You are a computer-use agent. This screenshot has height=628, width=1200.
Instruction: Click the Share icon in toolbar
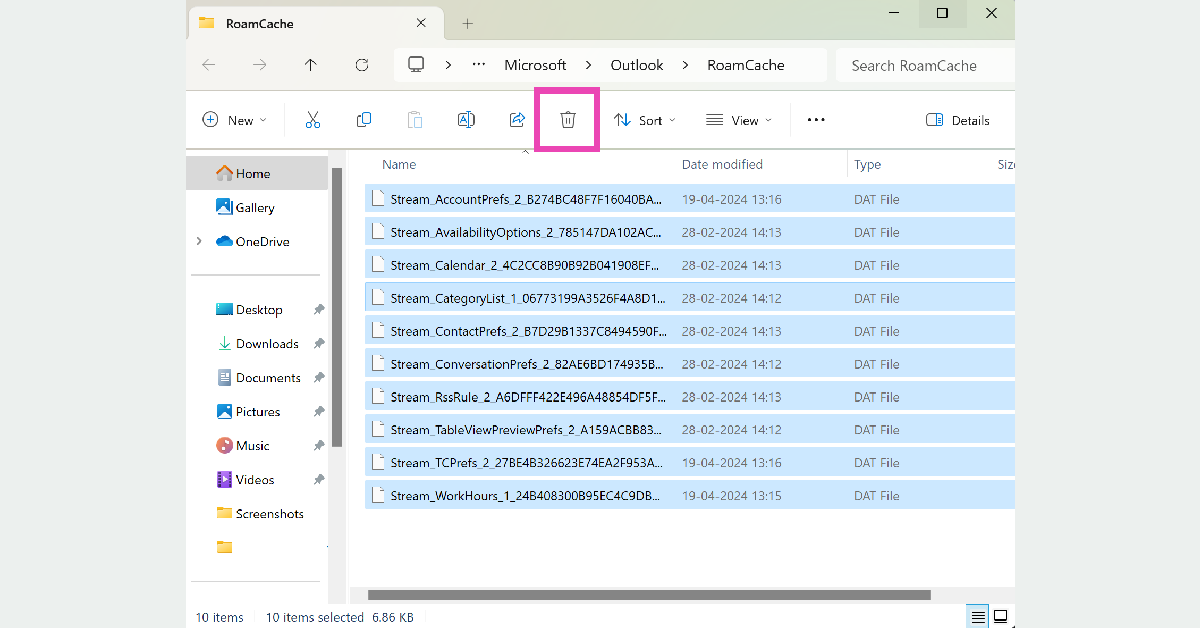517,120
